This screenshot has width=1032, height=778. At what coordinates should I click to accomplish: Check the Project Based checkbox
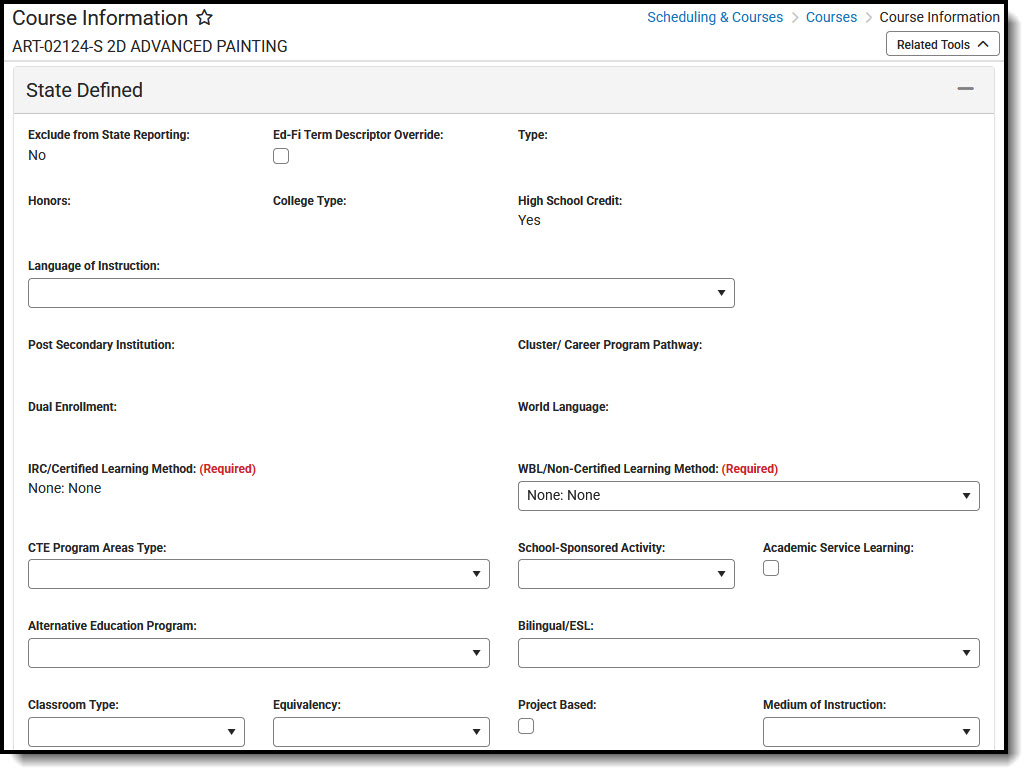526,726
